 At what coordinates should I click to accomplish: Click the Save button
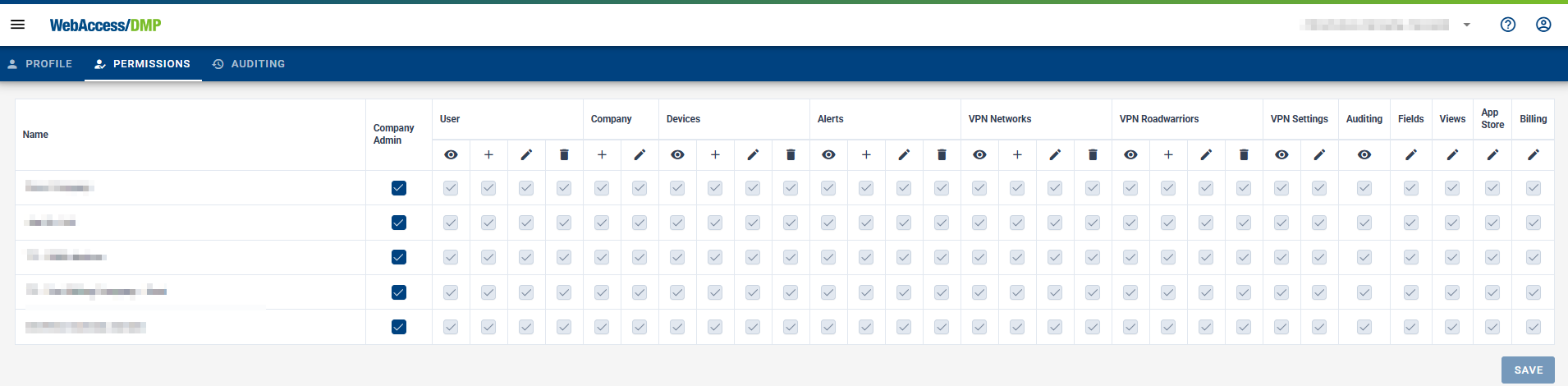pyautogui.click(x=1528, y=370)
